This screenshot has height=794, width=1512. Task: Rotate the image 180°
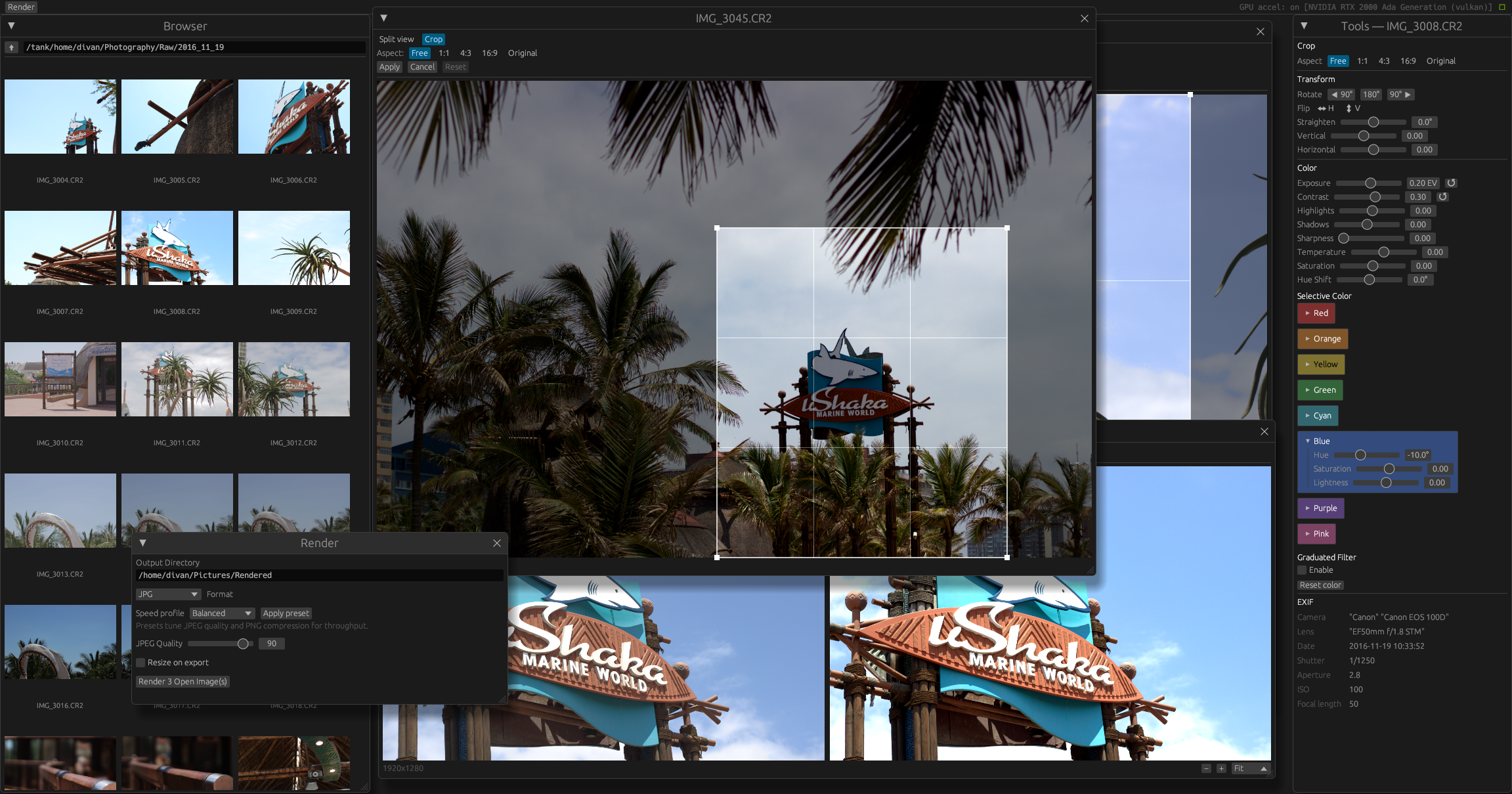click(x=1371, y=94)
